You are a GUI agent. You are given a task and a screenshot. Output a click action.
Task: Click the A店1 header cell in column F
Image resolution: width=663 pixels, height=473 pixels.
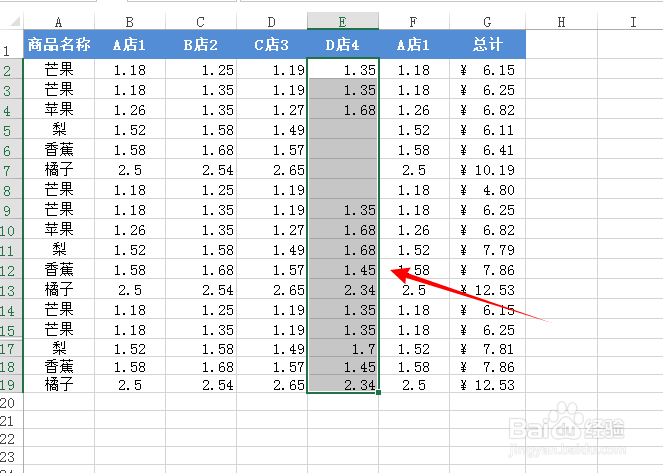pos(414,44)
